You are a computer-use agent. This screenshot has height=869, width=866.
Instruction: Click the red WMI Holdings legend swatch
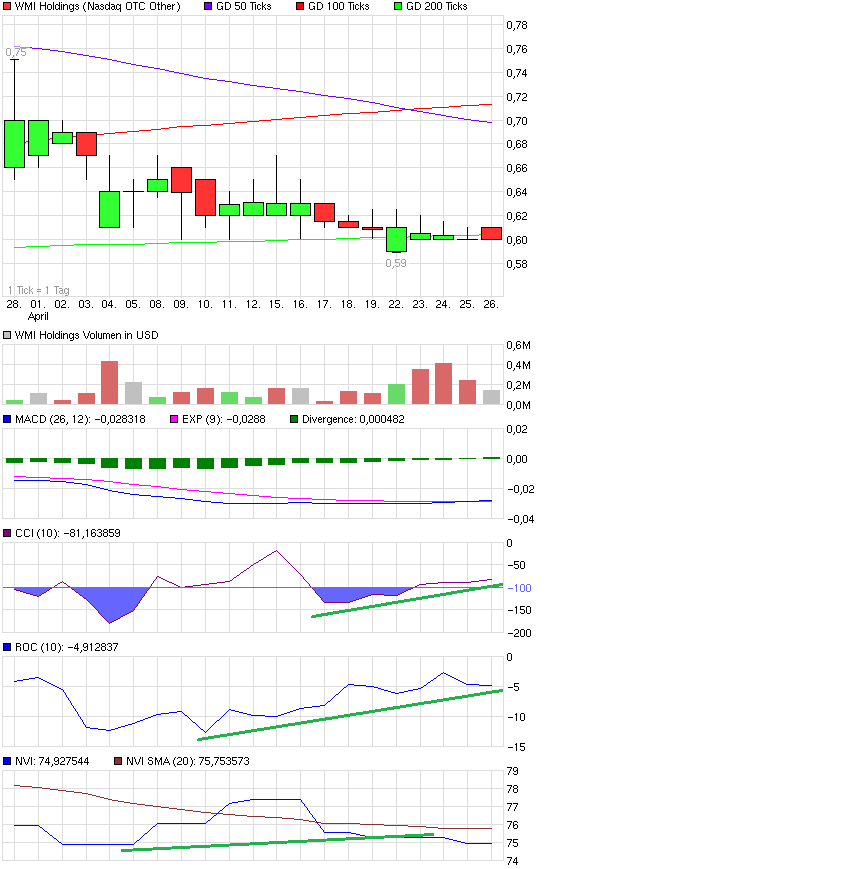(7, 7)
